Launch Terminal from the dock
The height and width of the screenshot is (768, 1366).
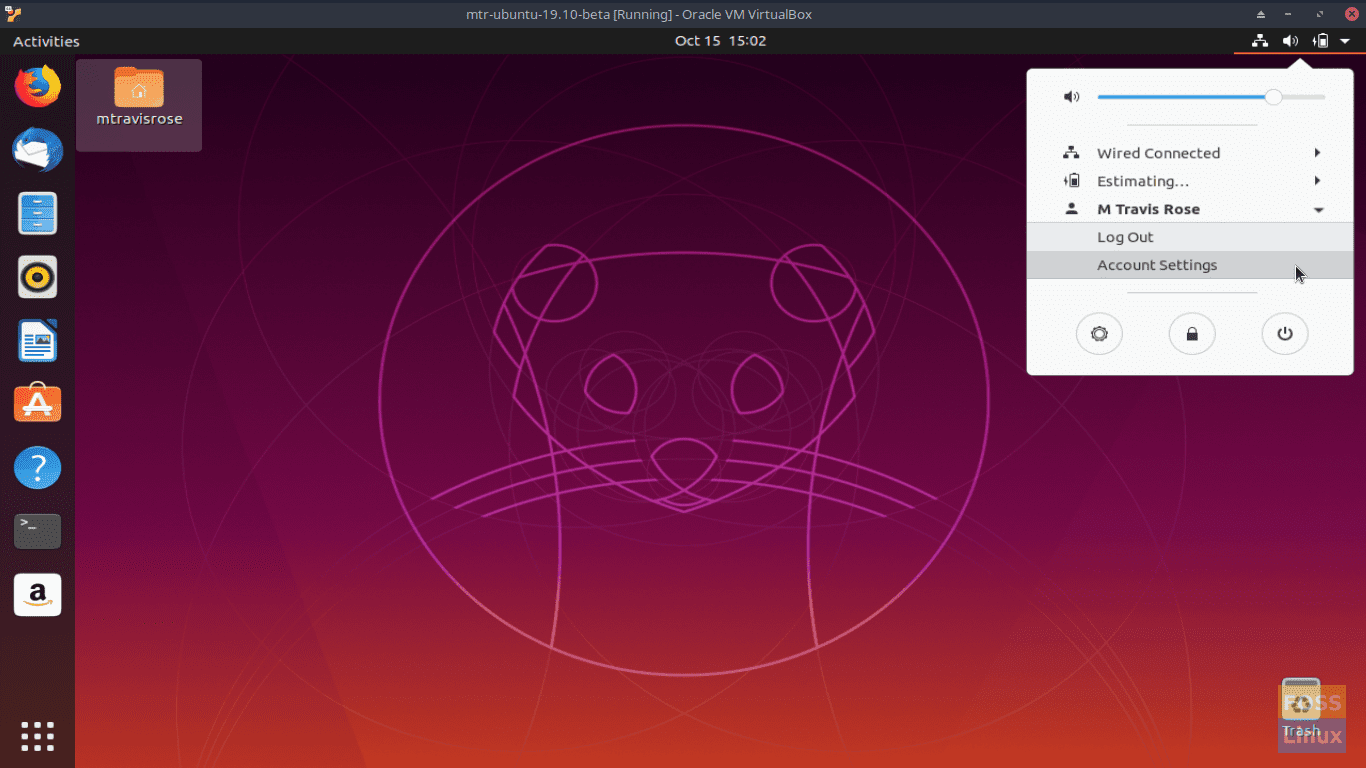(x=38, y=531)
